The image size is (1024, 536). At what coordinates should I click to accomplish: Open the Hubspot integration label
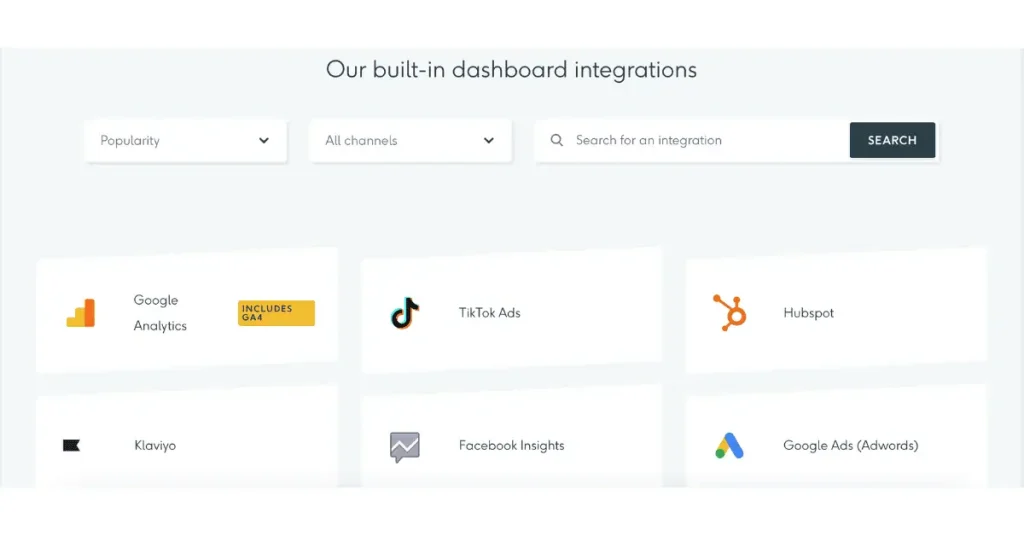[x=809, y=313]
